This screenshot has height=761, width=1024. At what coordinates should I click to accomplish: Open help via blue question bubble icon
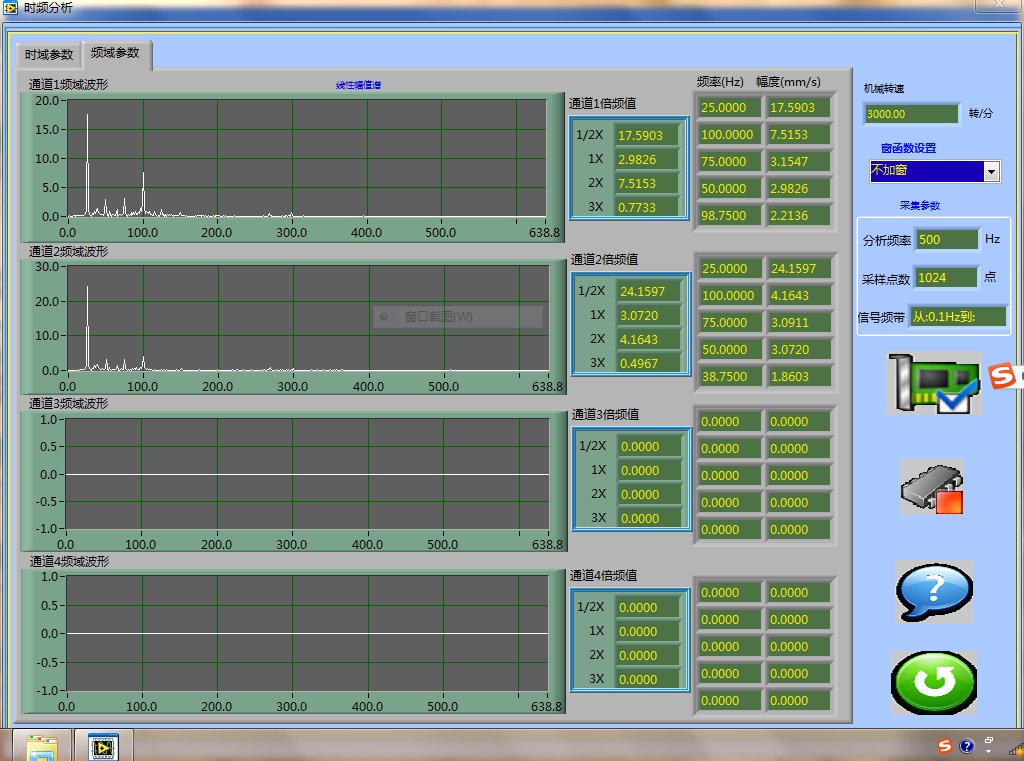coord(933,591)
